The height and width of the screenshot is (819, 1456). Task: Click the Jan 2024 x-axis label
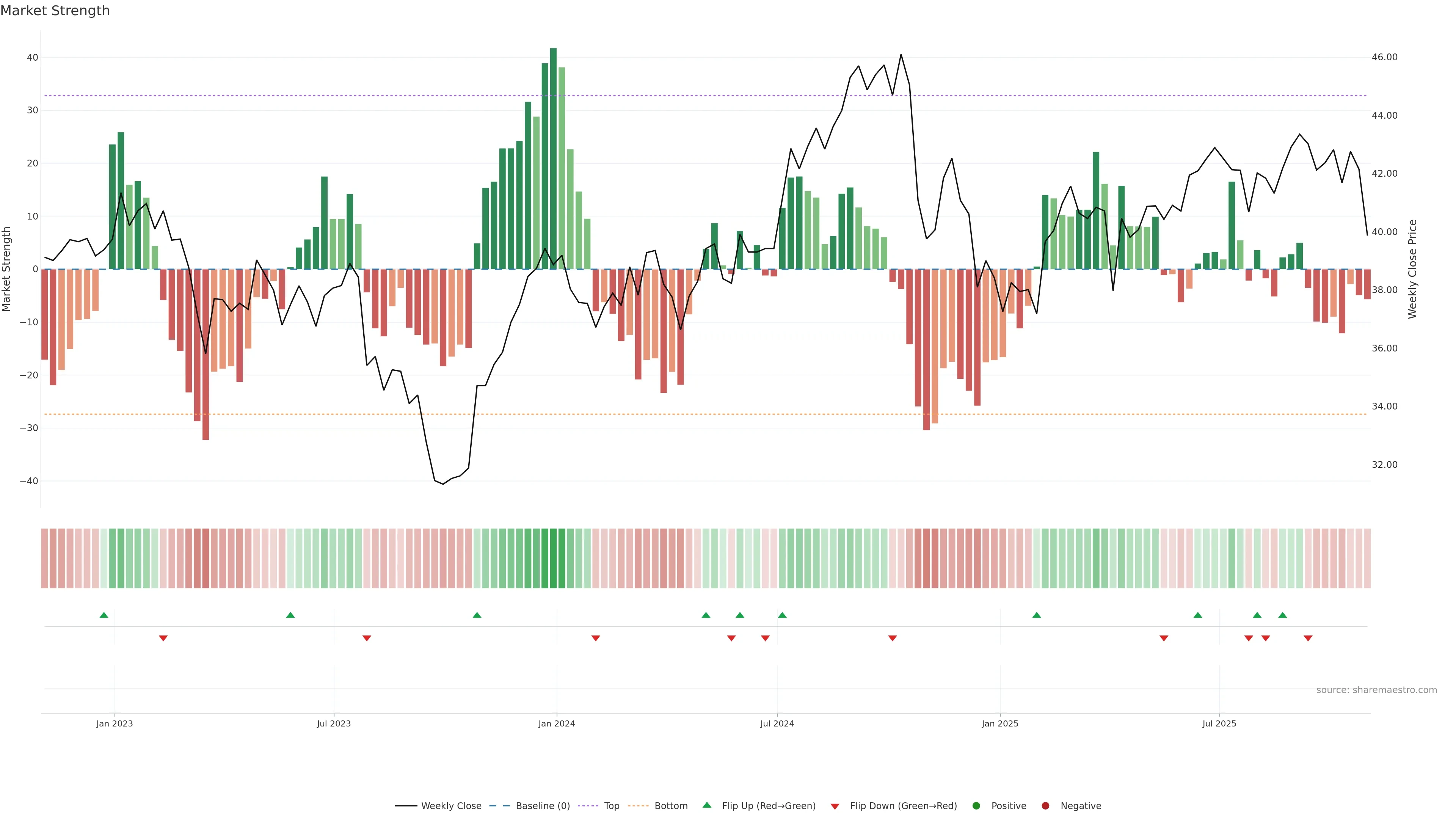click(x=557, y=723)
